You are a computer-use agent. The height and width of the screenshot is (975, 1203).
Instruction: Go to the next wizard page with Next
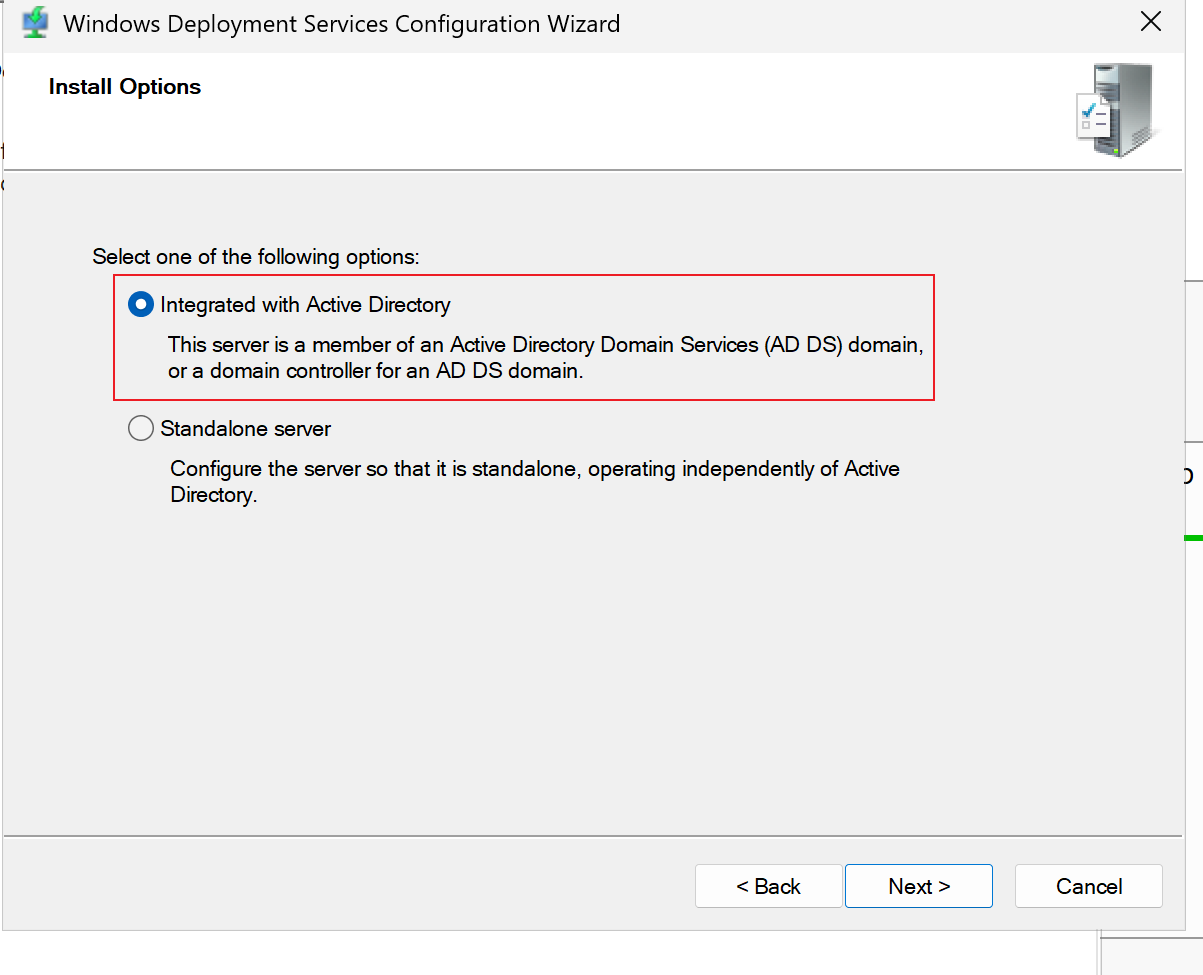pyautogui.click(x=919, y=886)
